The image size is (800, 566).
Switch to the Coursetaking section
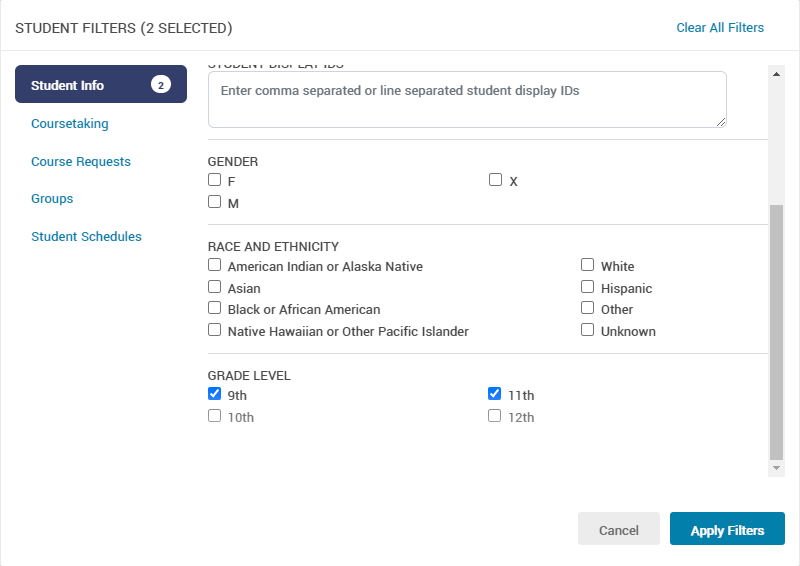point(69,124)
